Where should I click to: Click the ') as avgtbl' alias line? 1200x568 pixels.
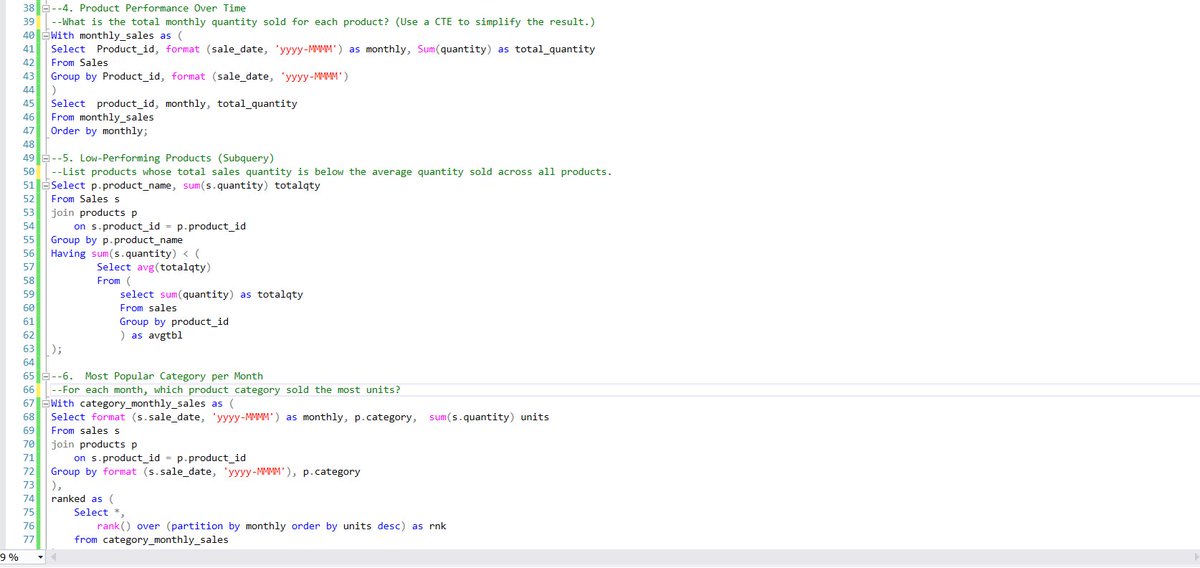coord(152,335)
